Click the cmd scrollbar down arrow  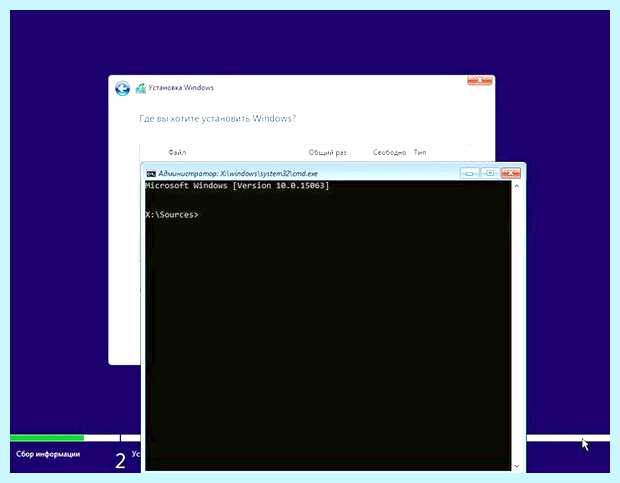[517, 466]
